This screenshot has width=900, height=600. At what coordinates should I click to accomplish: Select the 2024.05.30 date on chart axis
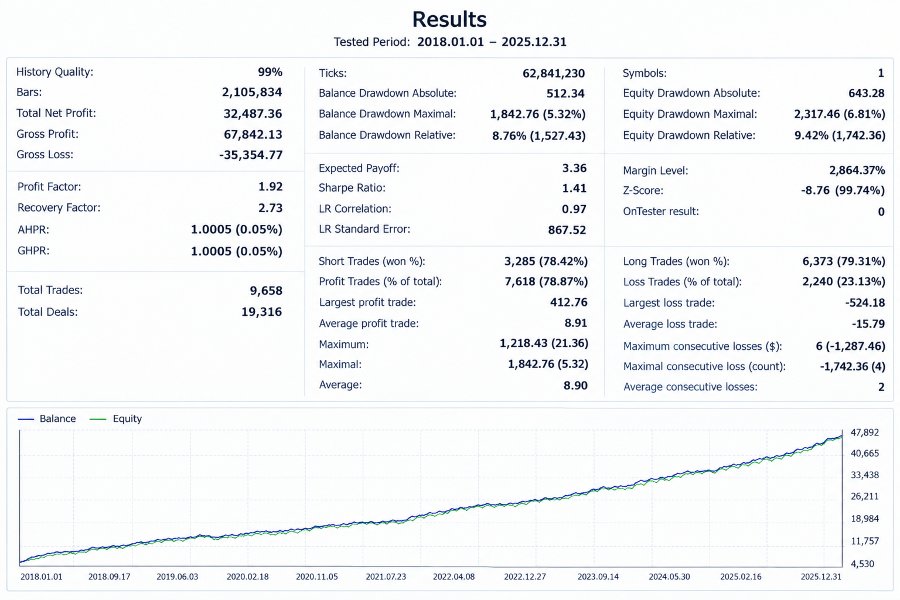pos(669,576)
